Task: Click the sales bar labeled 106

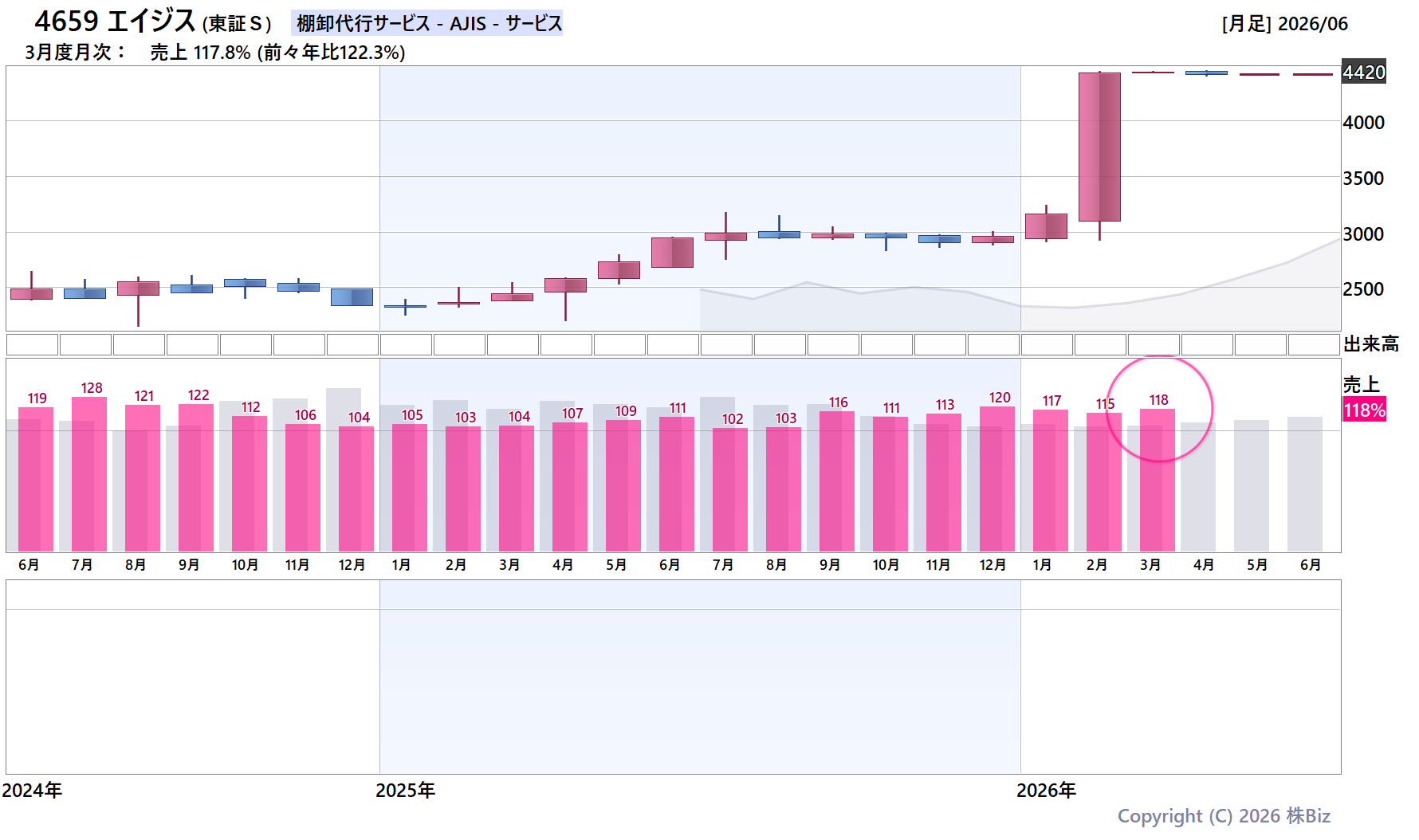Action: (303, 488)
